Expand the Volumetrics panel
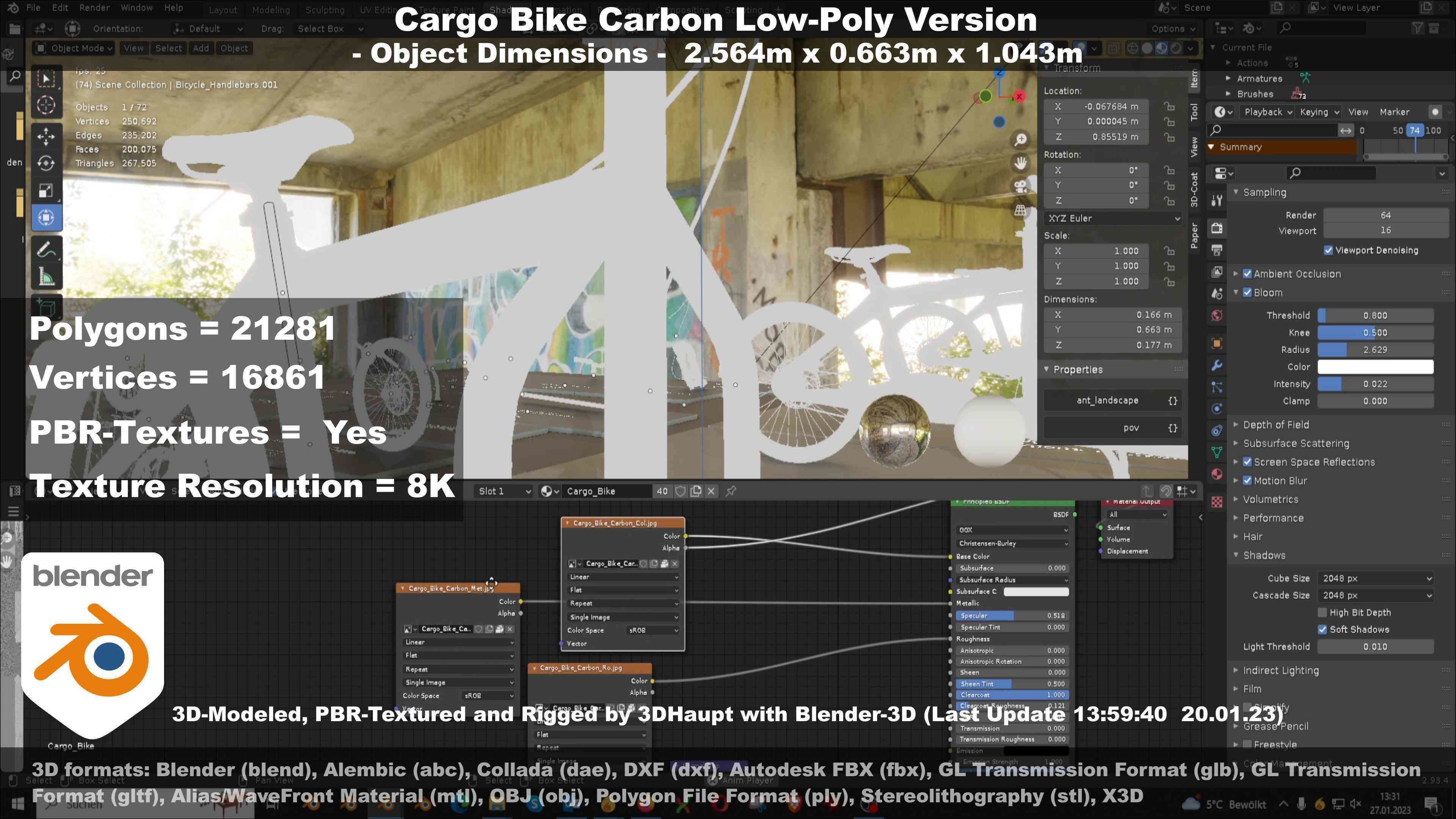This screenshot has height=819, width=1456. click(1270, 499)
